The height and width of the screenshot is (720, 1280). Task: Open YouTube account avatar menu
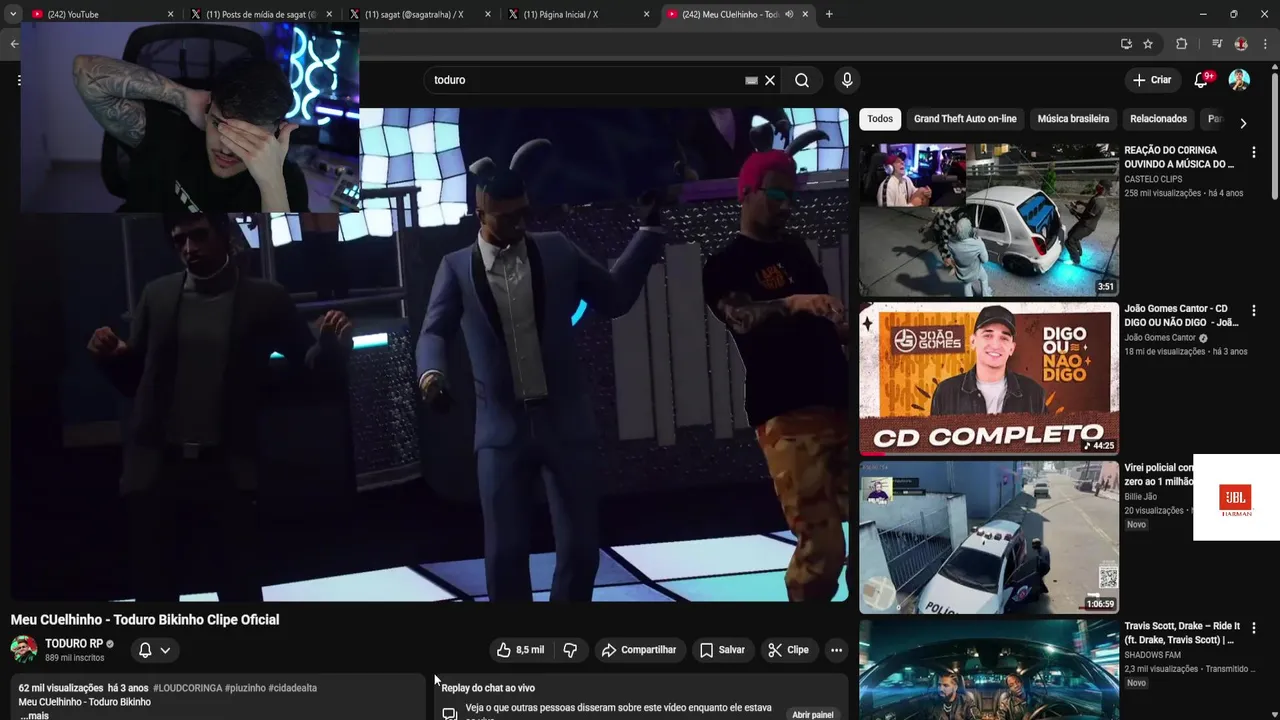[1239, 80]
